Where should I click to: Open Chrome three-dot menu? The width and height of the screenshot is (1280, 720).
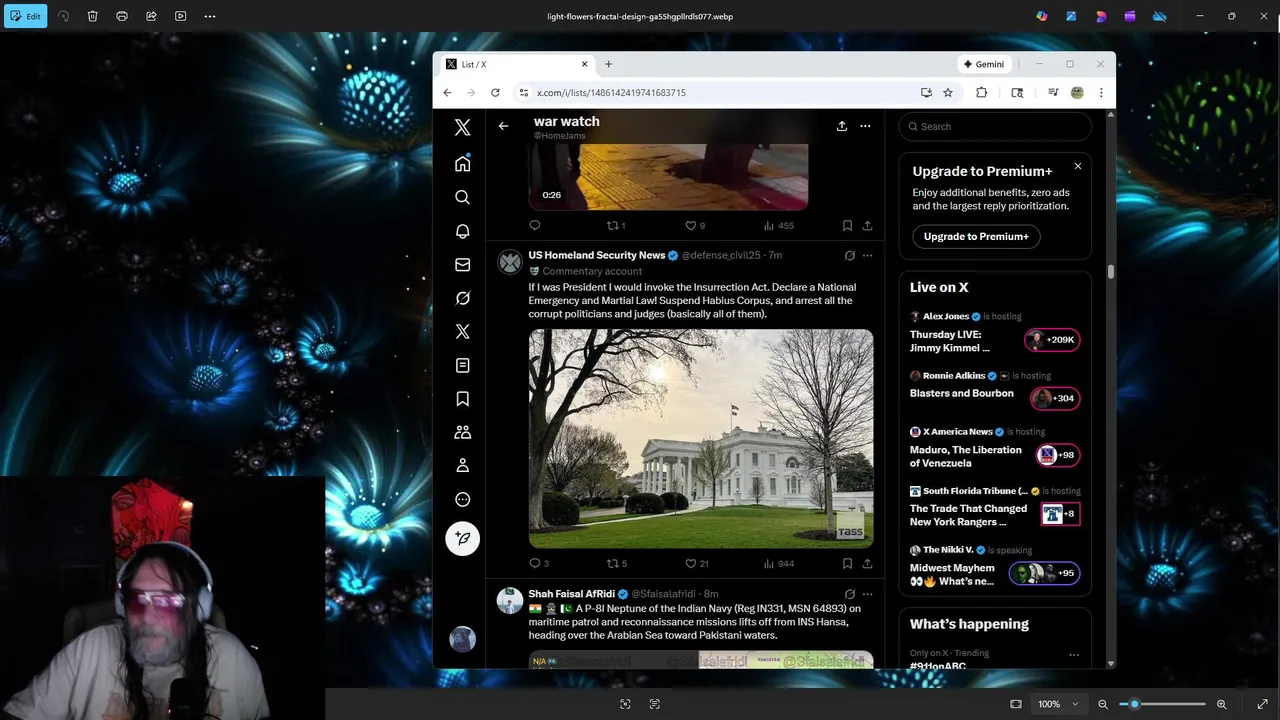tap(1101, 92)
